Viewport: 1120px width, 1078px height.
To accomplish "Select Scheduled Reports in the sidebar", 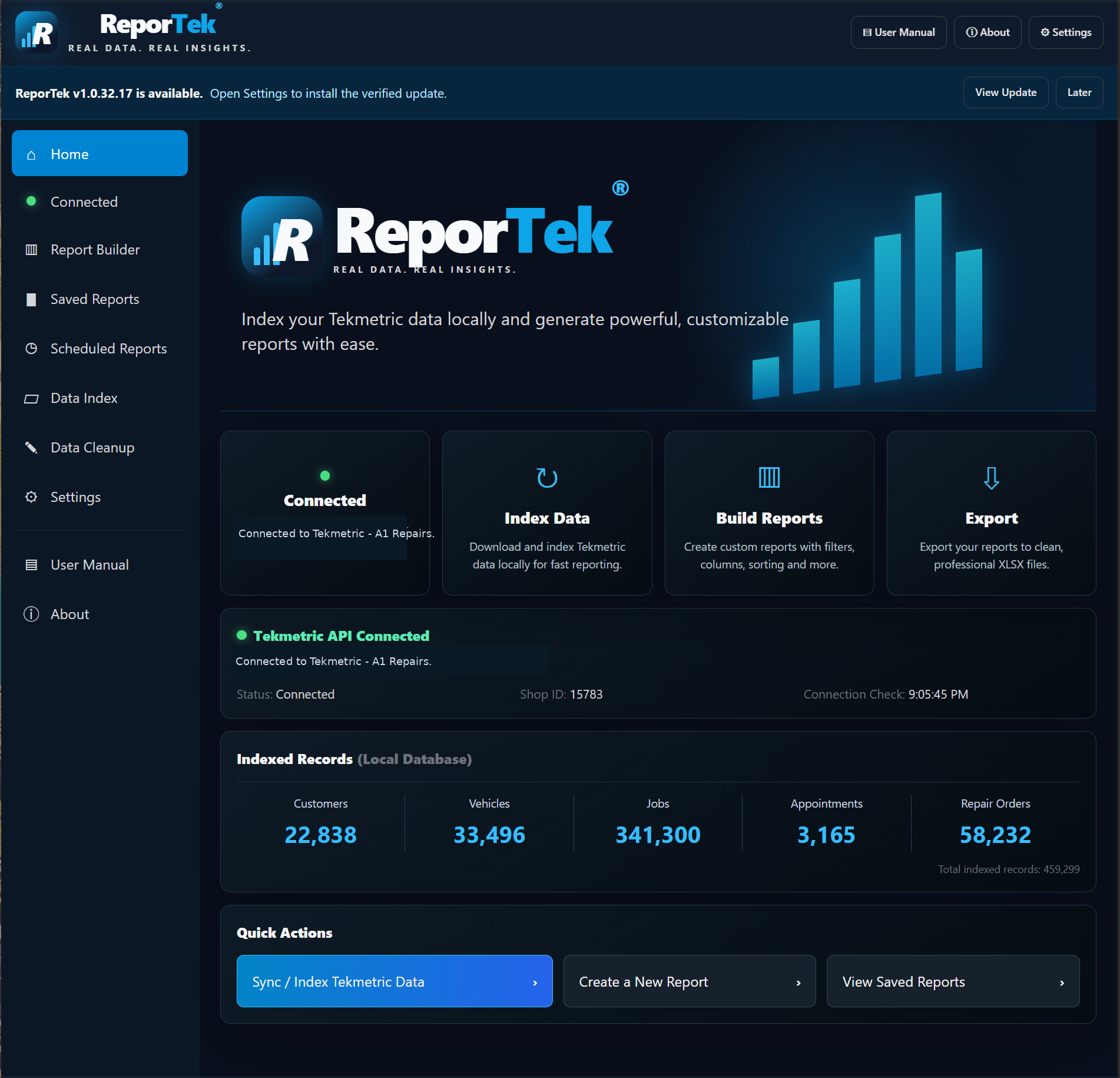I will coord(100,349).
